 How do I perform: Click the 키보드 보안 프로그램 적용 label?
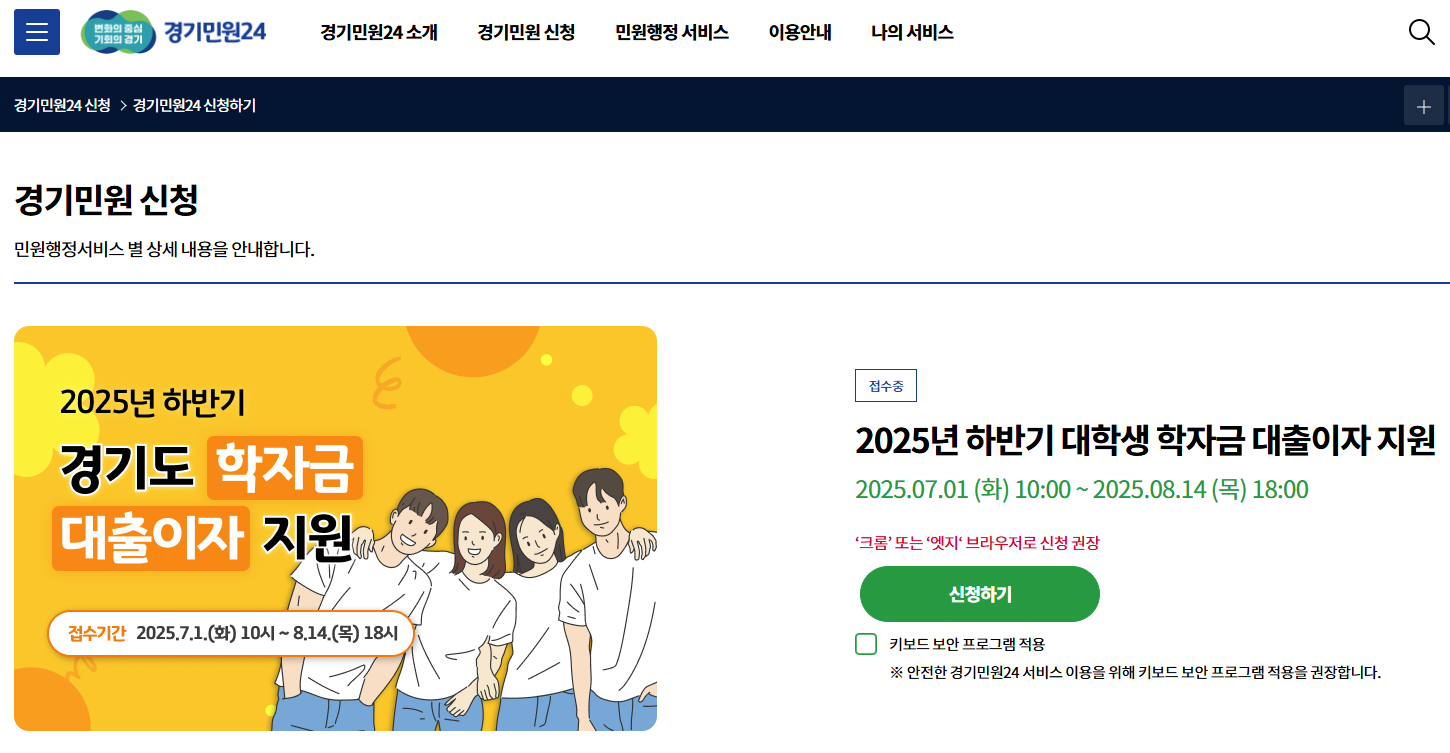pyautogui.click(x=967, y=644)
